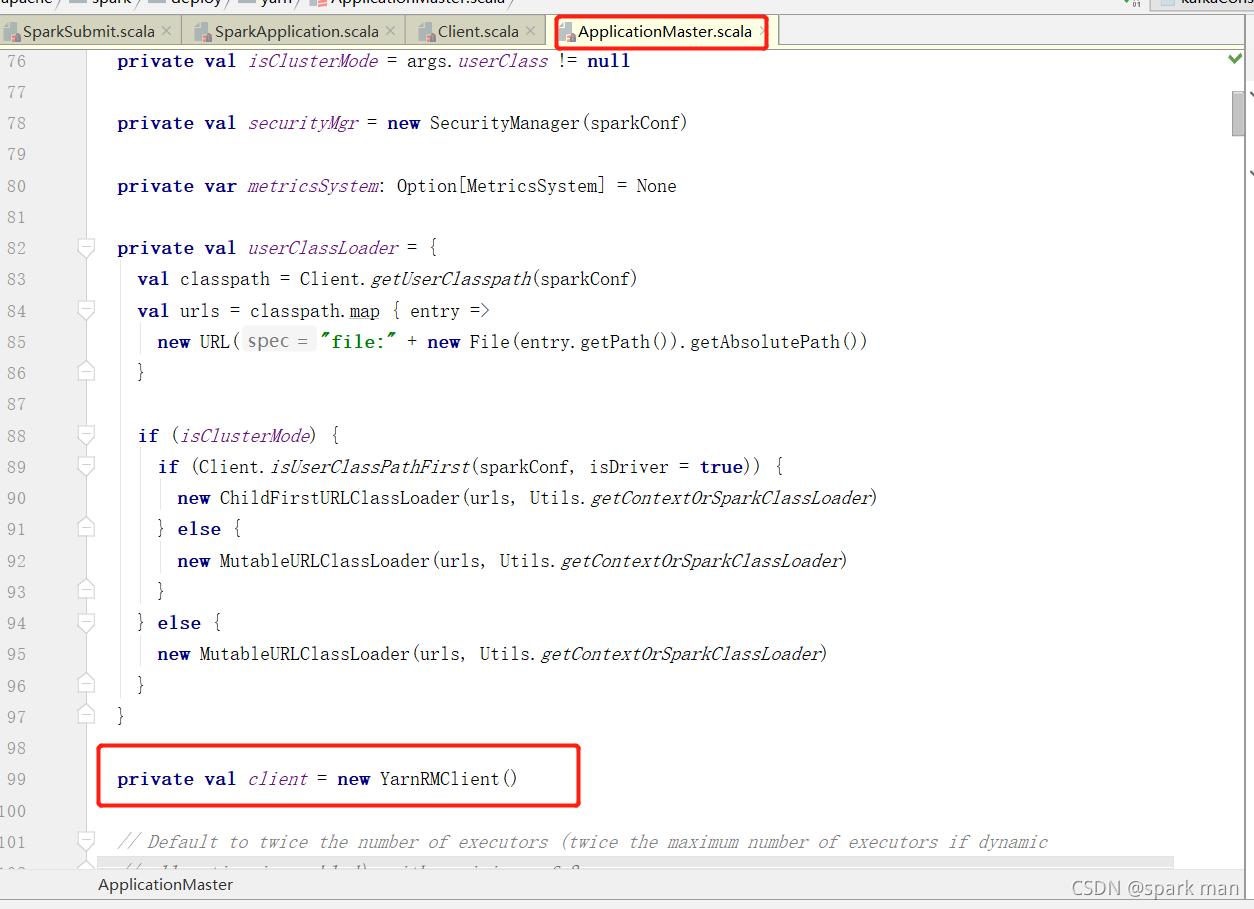Switch to the SparkSubmit.scala tab

(x=88, y=32)
